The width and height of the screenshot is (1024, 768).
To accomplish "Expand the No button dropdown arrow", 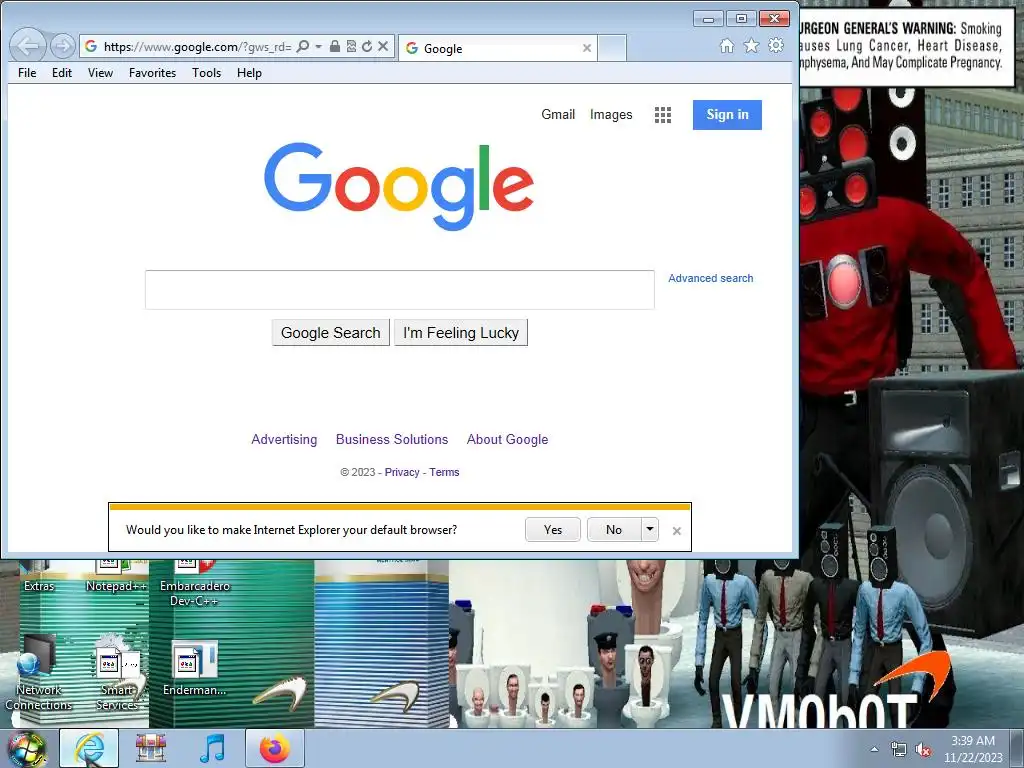I will (x=650, y=530).
